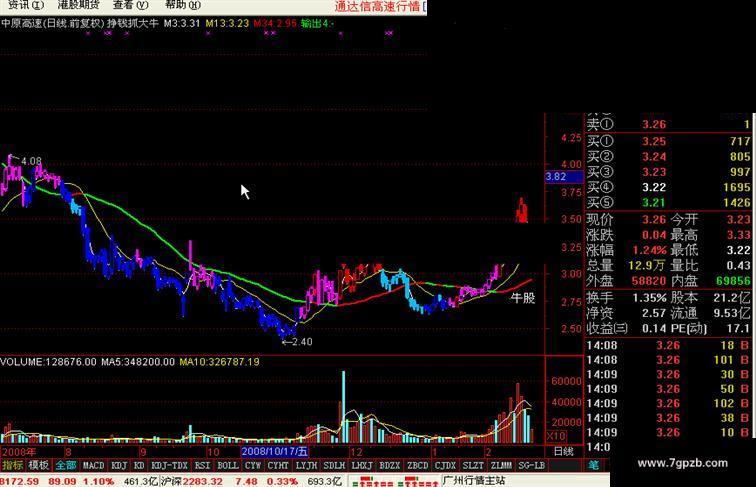
Task: Click the 14:08 tick row with 101 volume
Action: point(668,360)
